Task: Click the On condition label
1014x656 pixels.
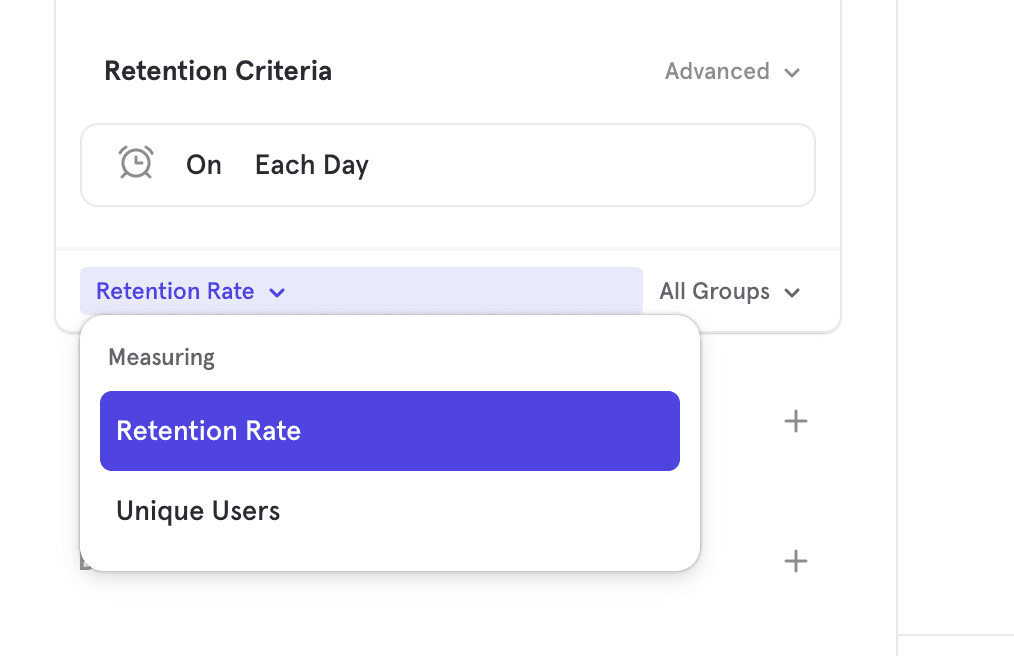Action: [204, 165]
